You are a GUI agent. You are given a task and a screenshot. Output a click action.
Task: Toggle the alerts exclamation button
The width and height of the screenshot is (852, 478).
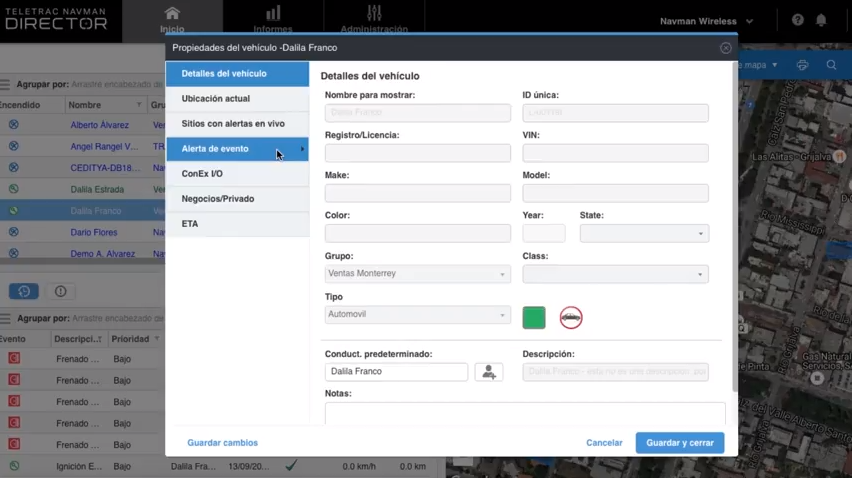(x=60, y=291)
